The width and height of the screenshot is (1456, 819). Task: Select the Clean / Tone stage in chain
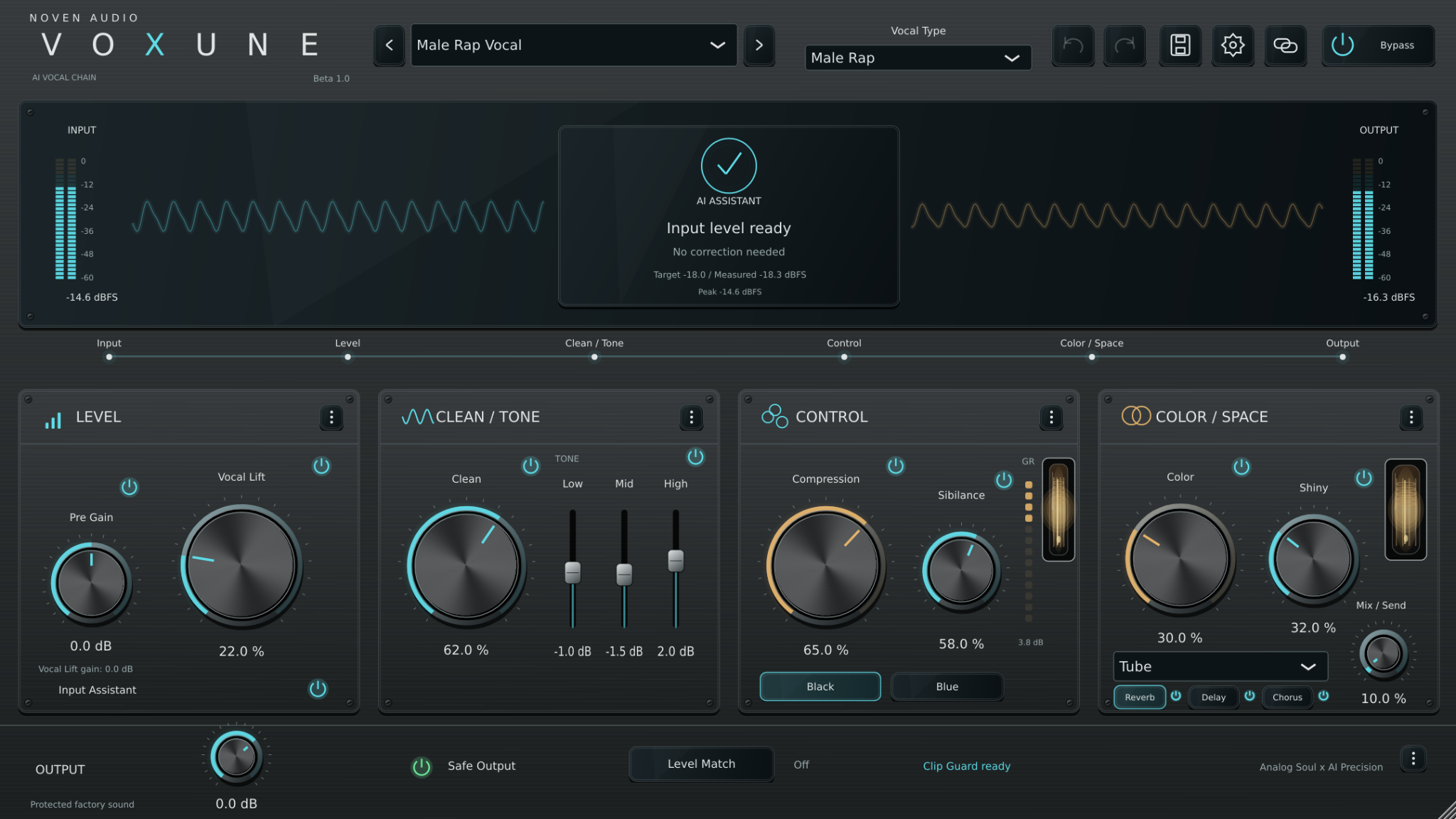[x=594, y=349]
